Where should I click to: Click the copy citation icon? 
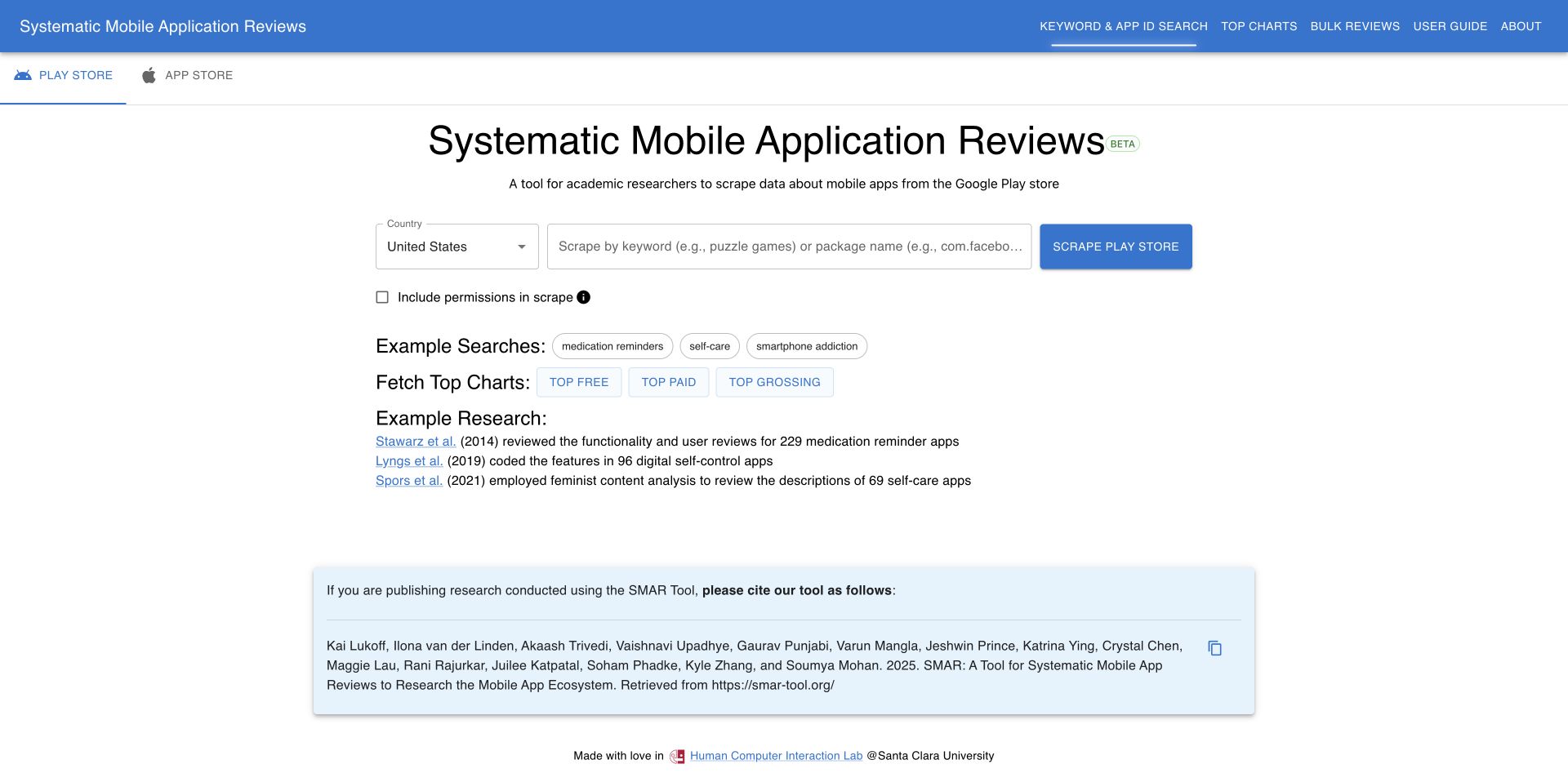1214,648
